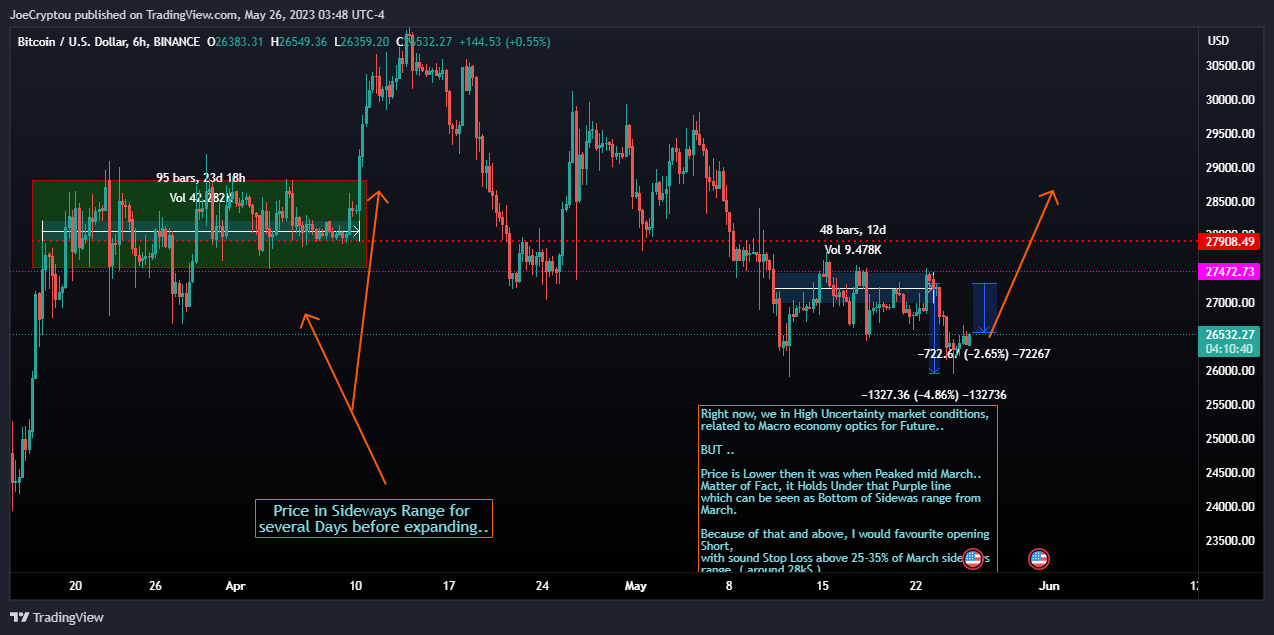Screen dimensions: 1274x635
Task: Click the '48 bars, 12d' range label
Action: pyautogui.click(x=853, y=230)
